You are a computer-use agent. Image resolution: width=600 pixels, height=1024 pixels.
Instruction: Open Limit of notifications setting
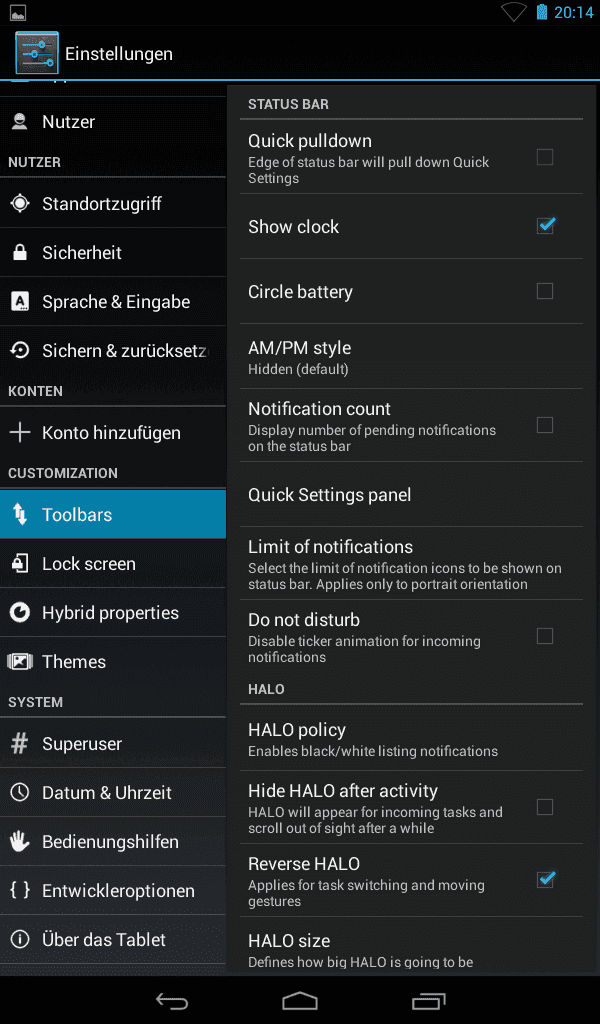[411, 564]
